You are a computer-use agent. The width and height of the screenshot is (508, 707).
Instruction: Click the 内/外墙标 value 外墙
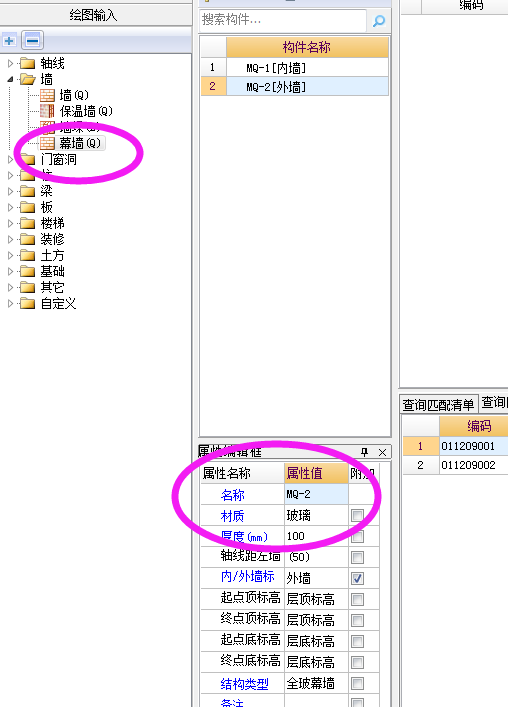(x=316, y=578)
